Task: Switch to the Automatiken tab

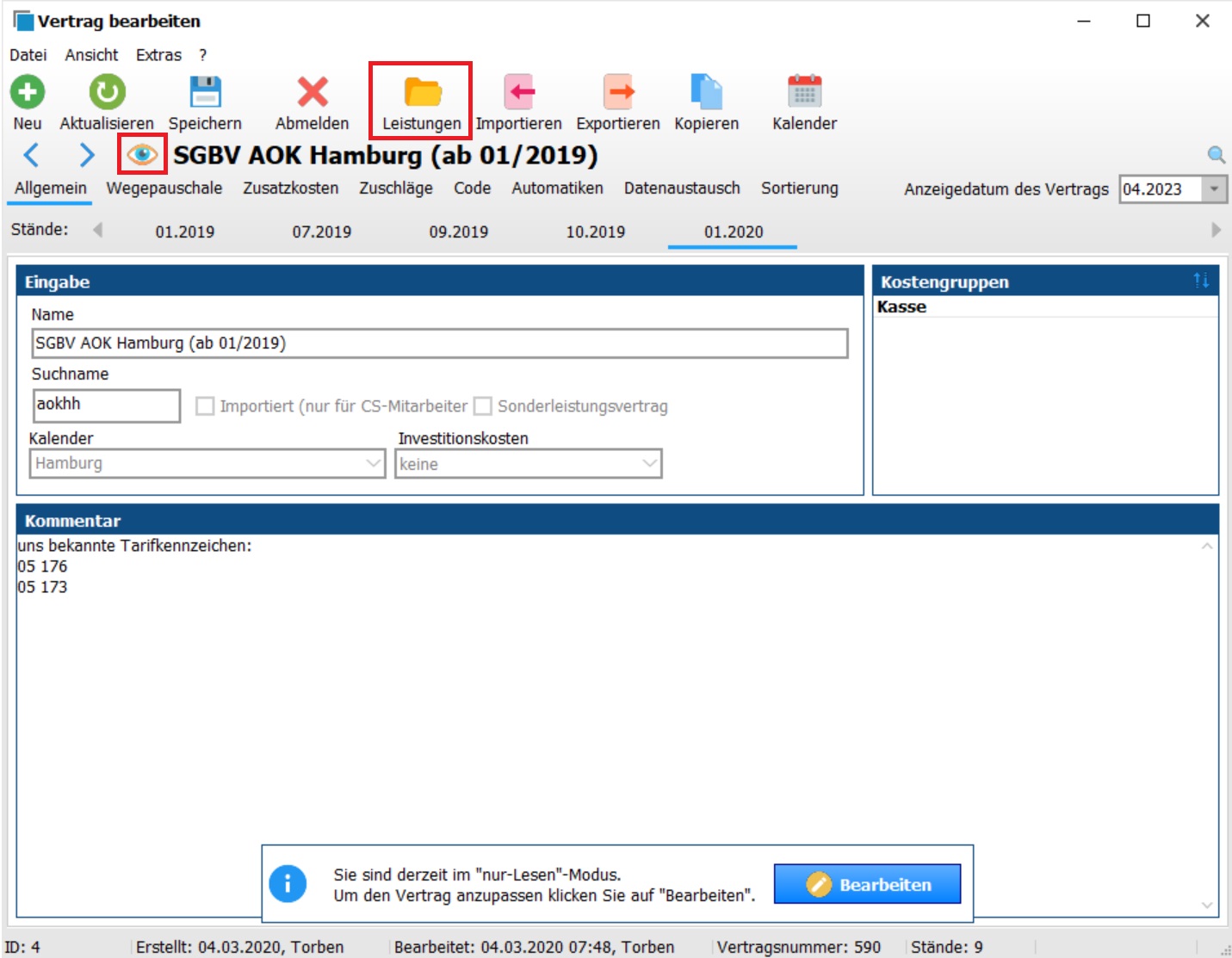Action: (x=558, y=188)
